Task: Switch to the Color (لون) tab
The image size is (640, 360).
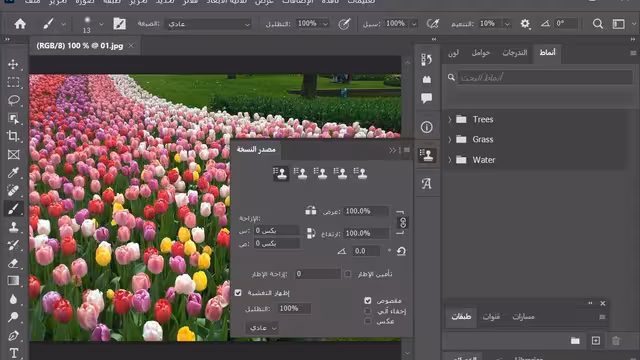Action: pyautogui.click(x=453, y=53)
